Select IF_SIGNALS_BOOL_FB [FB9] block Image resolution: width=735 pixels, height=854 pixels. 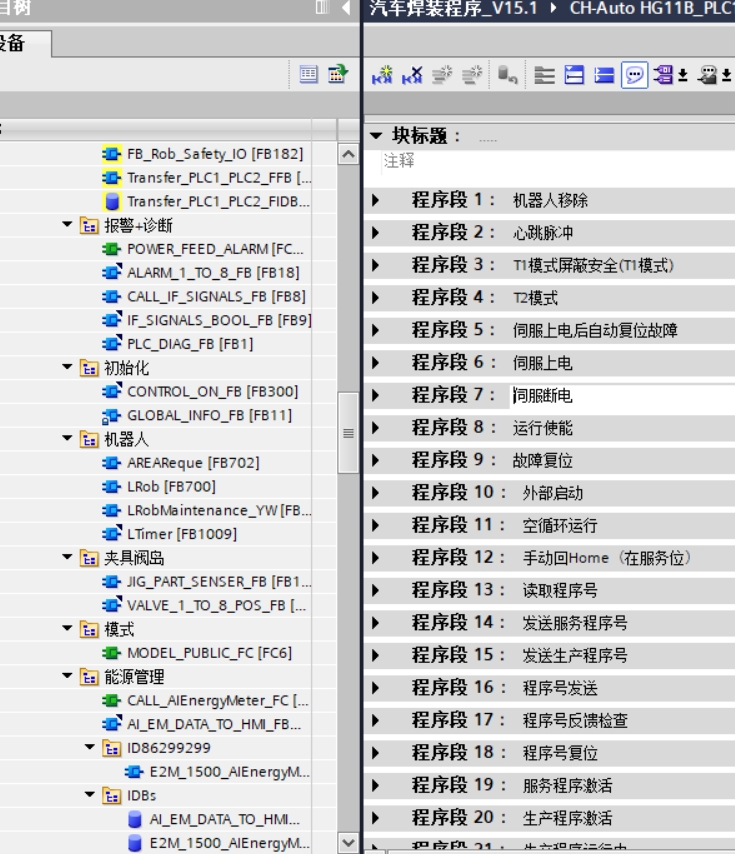pyautogui.click(x=219, y=320)
